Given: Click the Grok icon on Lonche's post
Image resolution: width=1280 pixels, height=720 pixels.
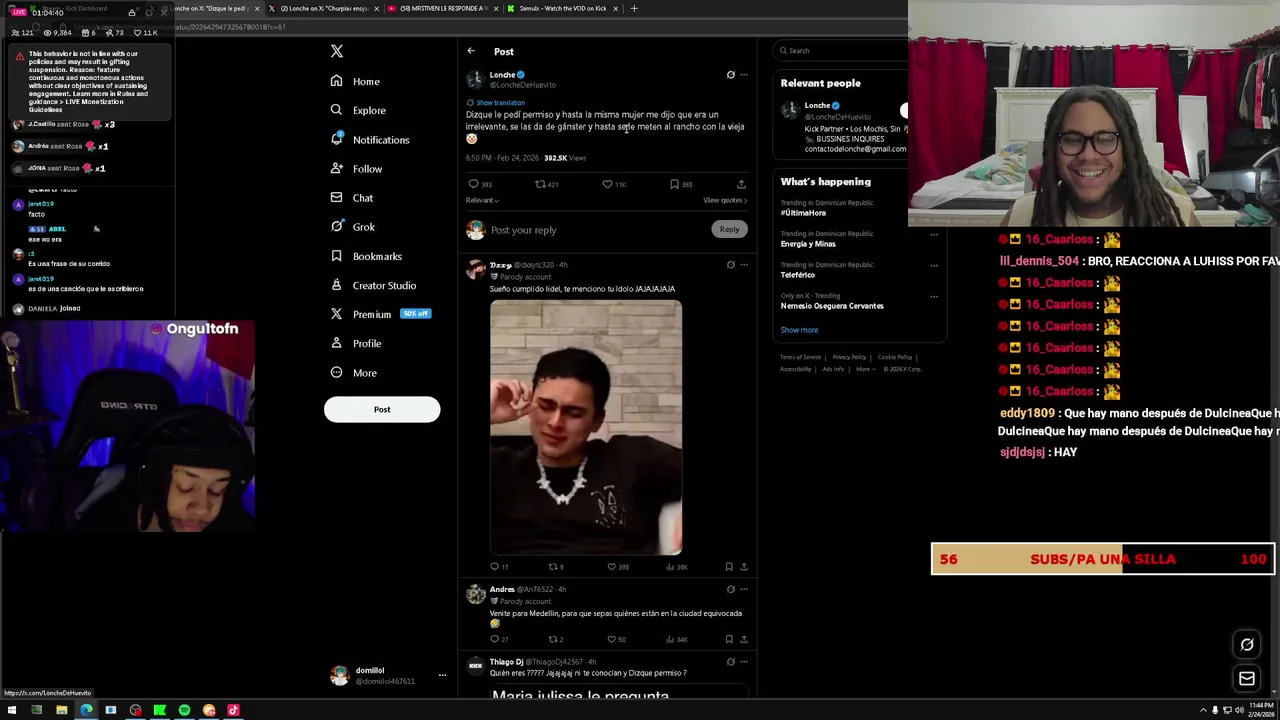Looking at the screenshot, I should [731, 75].
